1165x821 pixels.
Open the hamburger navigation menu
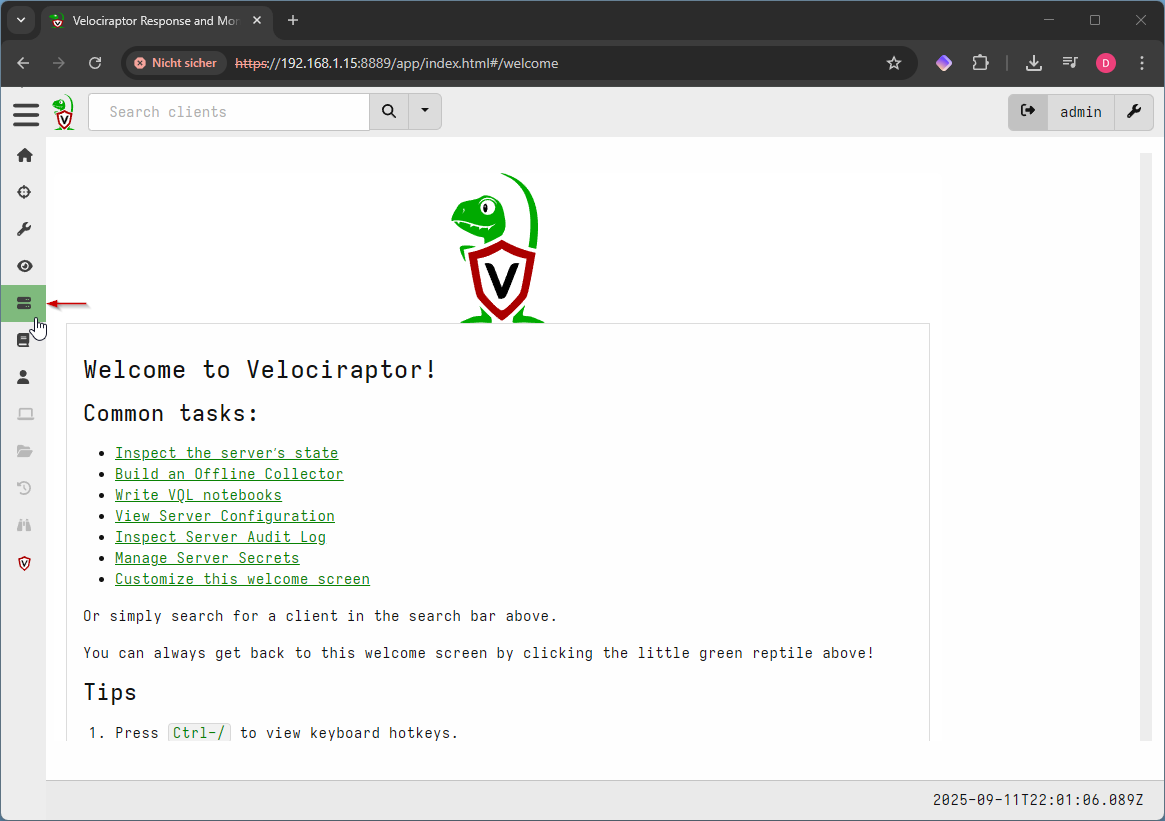click(26, 114)
